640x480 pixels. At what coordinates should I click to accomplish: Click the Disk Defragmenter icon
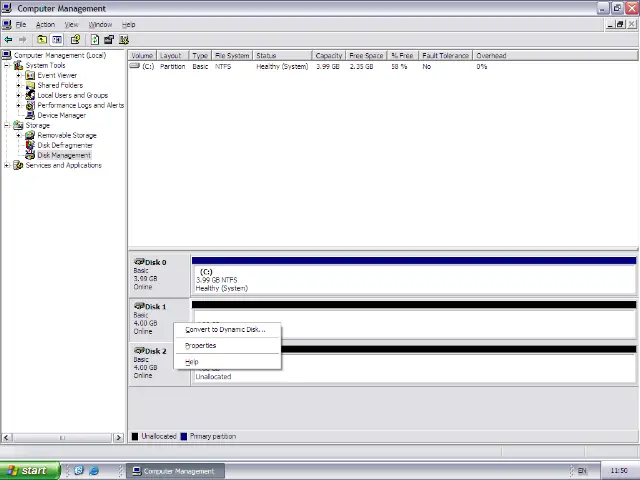coord(30,145)
